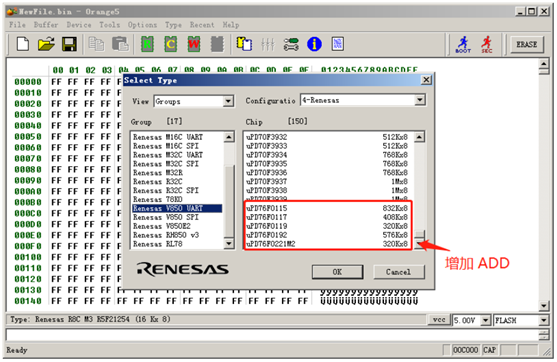The width and height of the screenshot is (557, 362).
Task: Open the File menu
Action: coord(17,25)
